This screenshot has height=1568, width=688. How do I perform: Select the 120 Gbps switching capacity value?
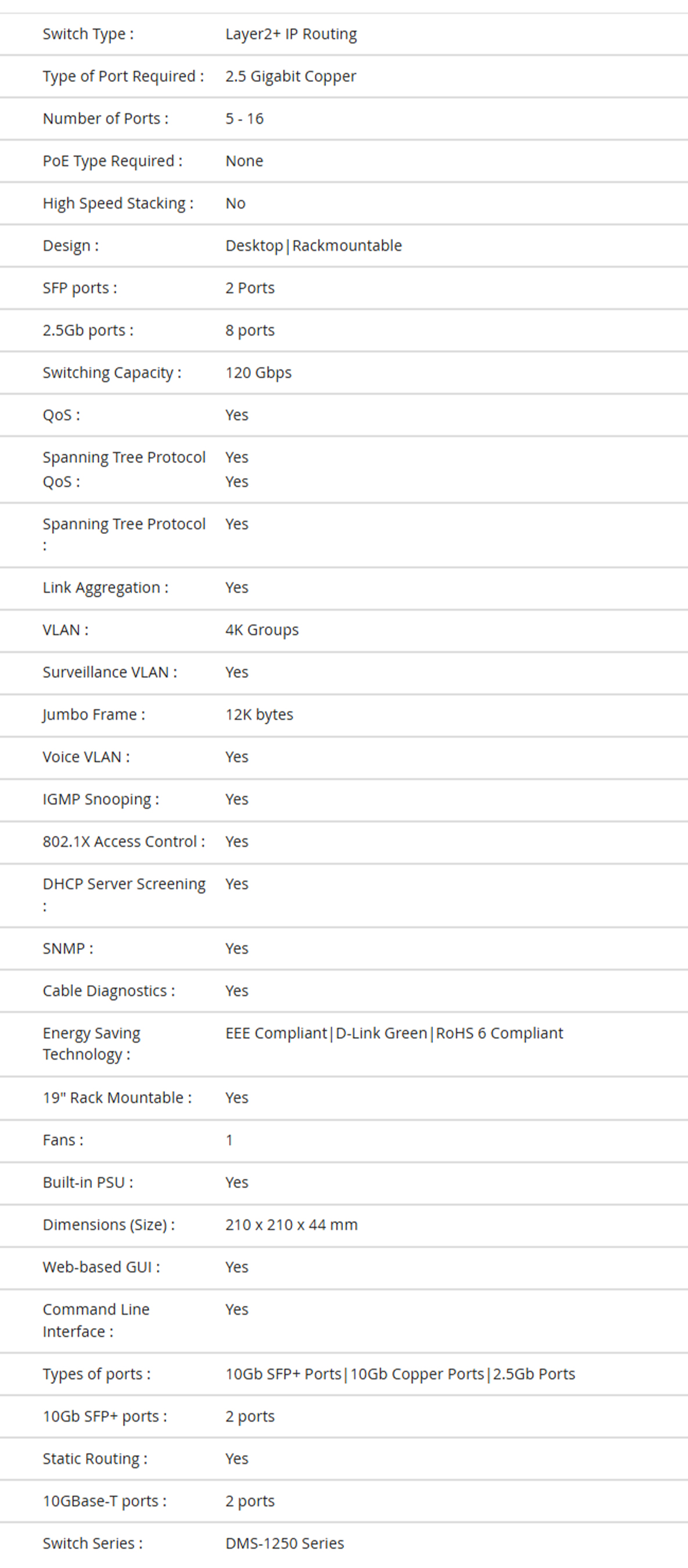[258, 372]
